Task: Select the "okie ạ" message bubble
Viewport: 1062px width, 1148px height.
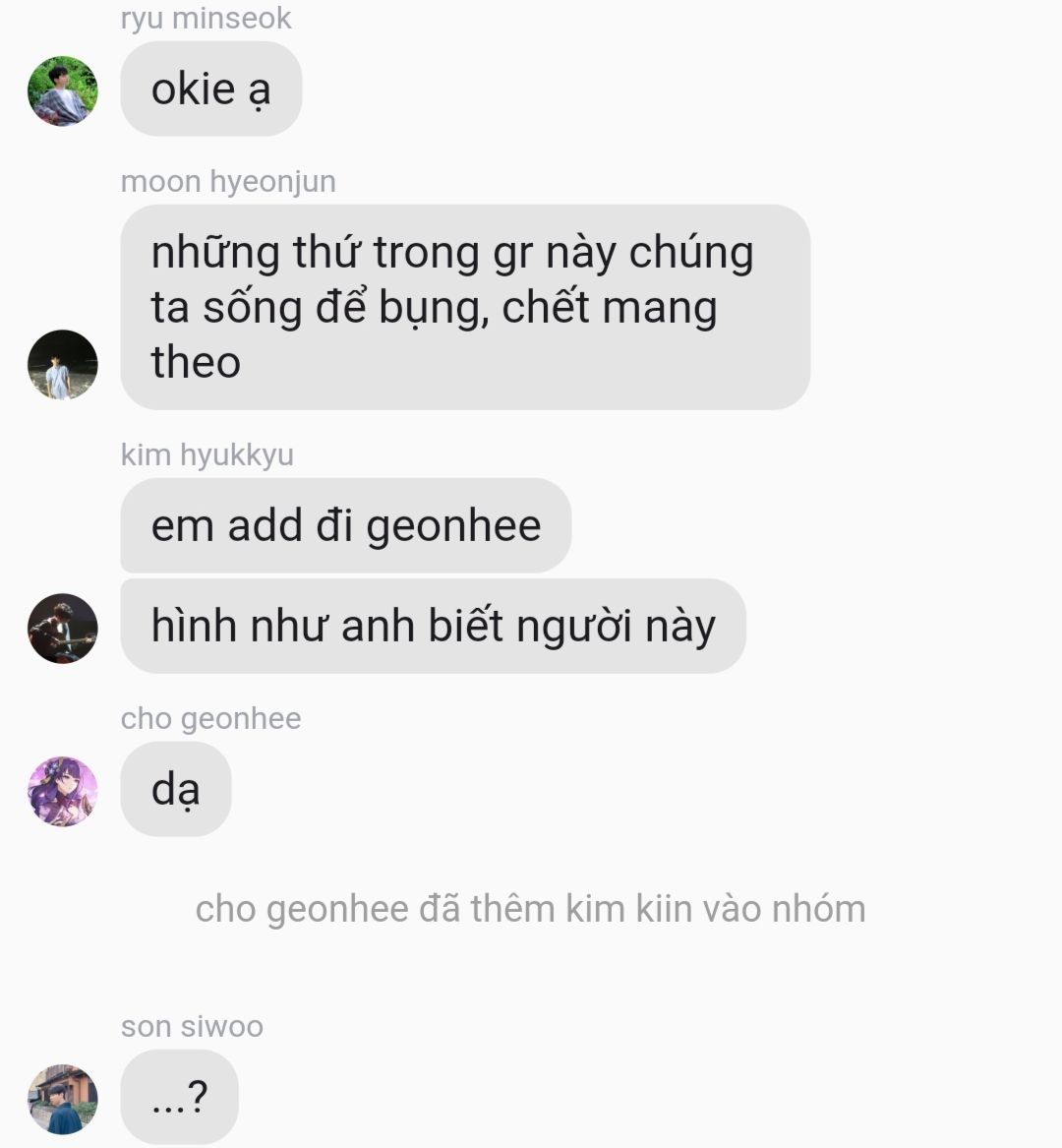Action: click(x=210, y=89)
